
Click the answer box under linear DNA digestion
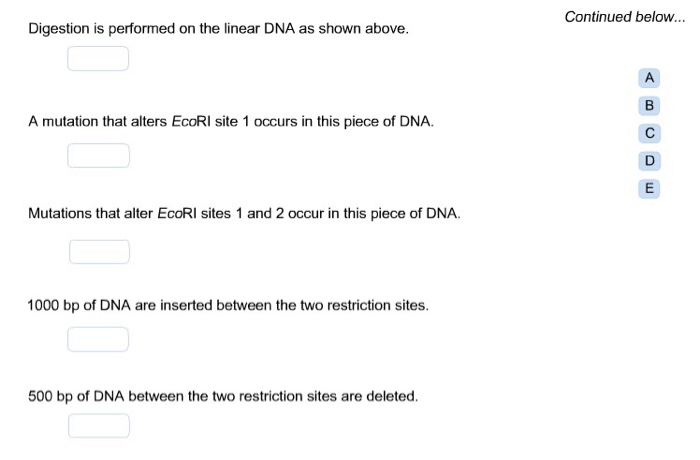coord(98,59)
